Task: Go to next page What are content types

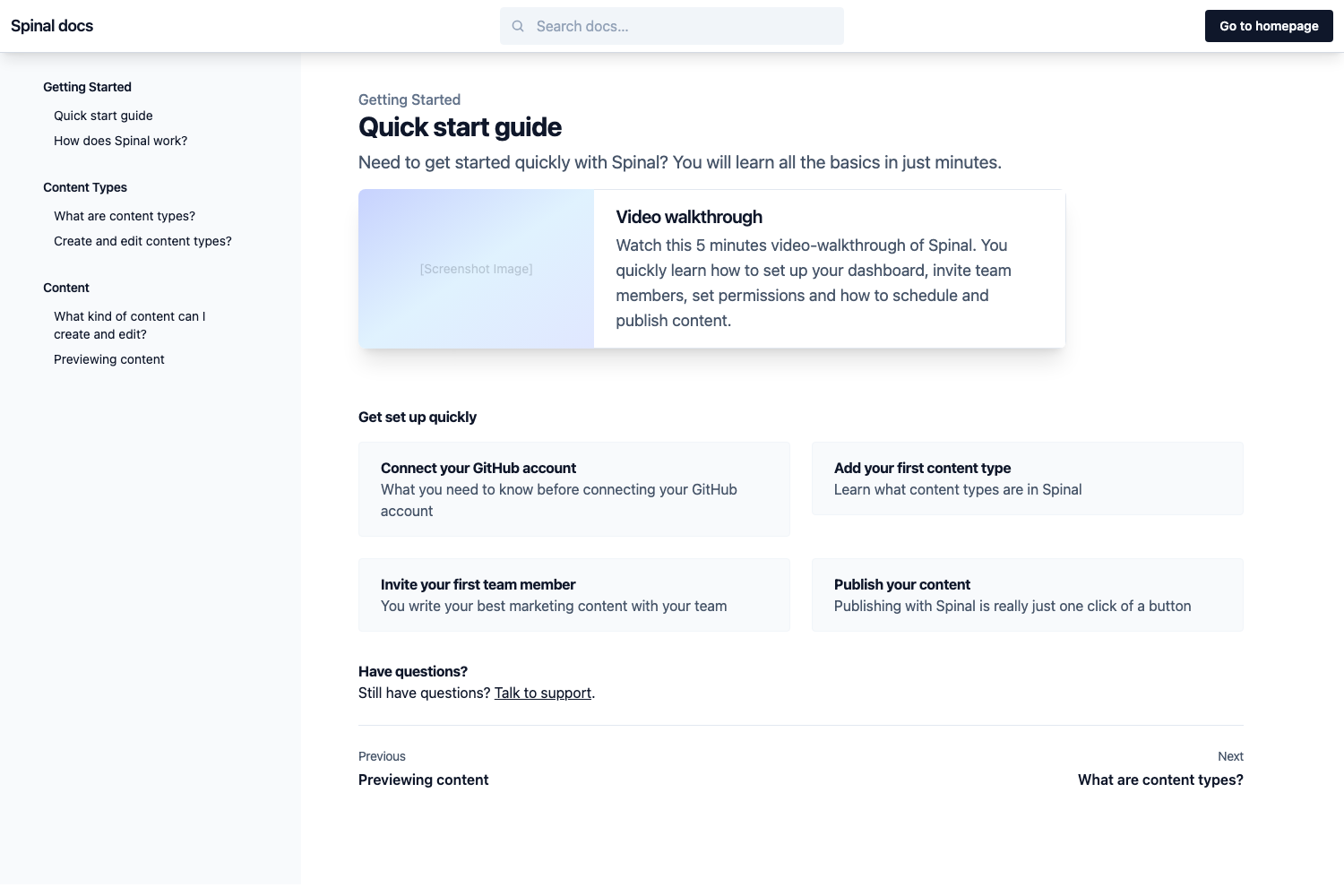Action: [1160, 780]
